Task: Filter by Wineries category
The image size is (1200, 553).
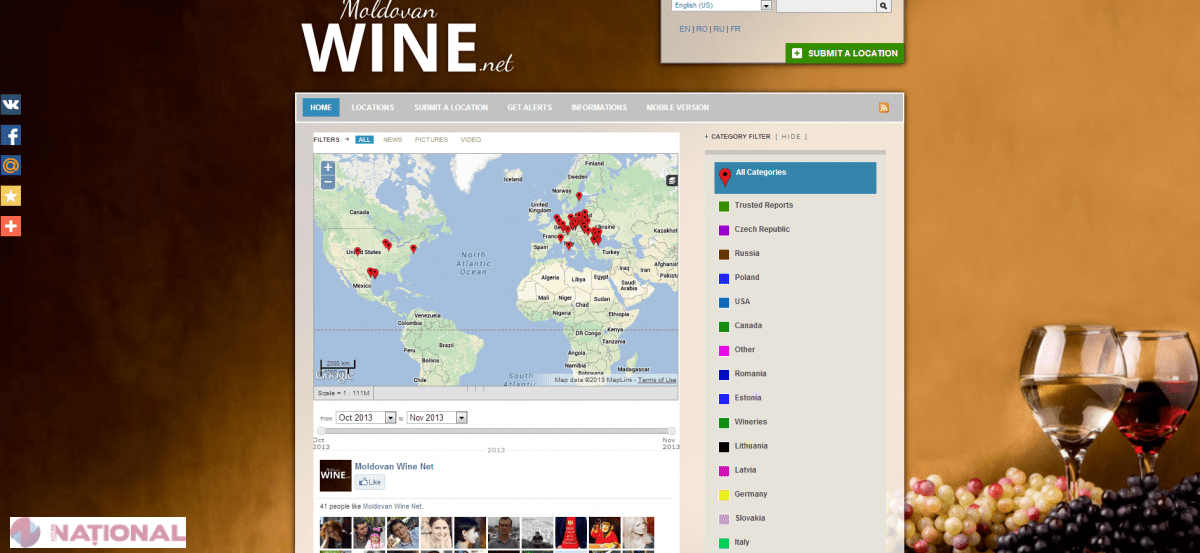Action: 751,421
